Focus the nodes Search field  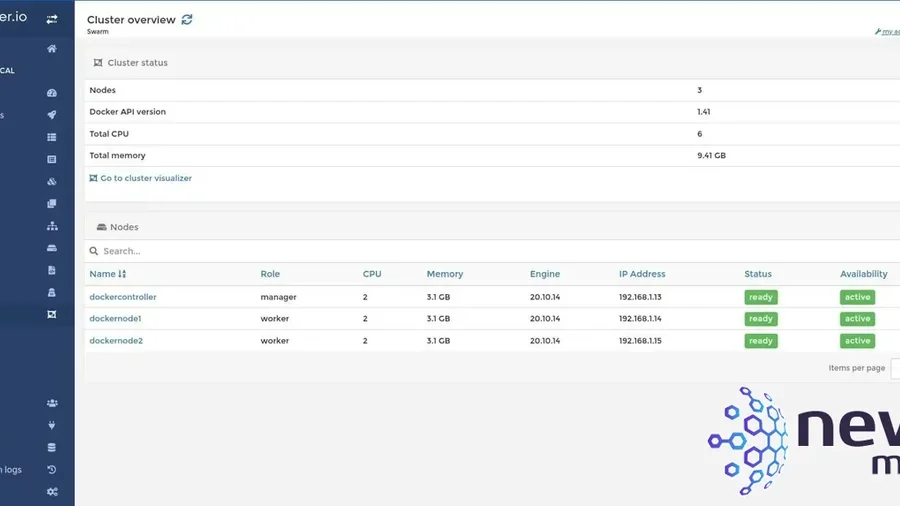coord(494,251)
